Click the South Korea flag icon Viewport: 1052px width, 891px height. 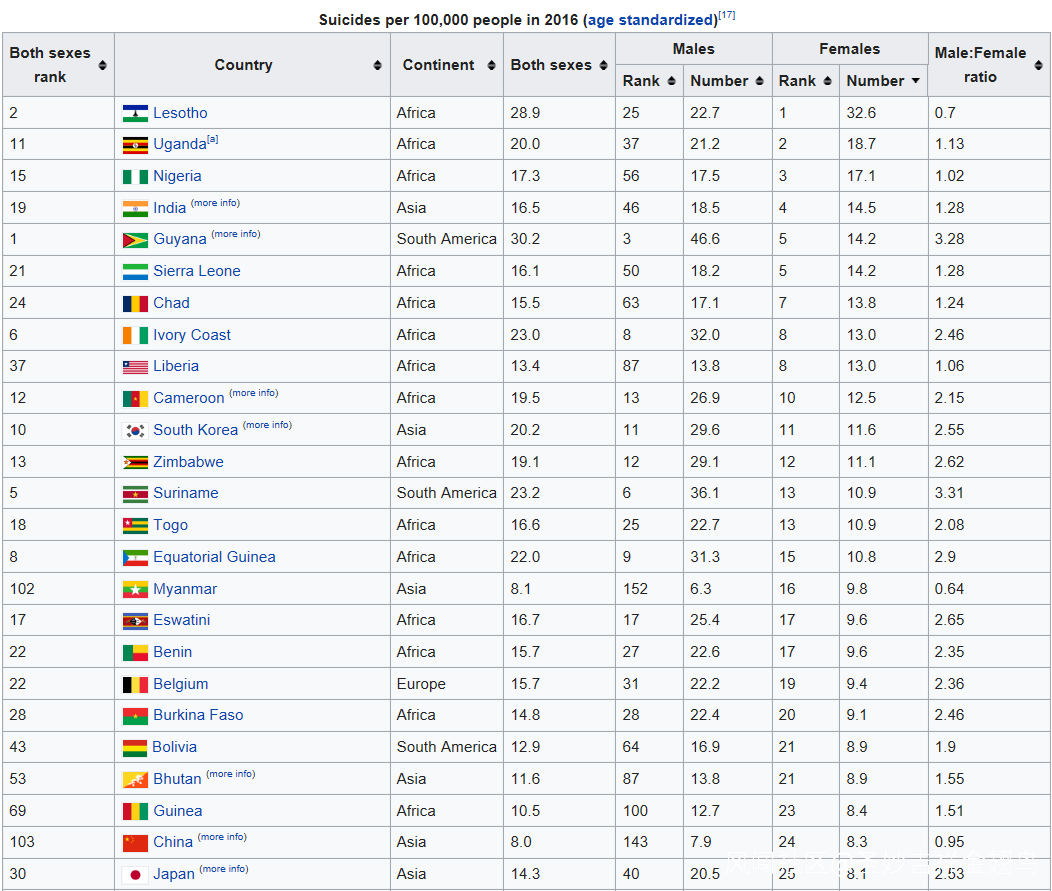pos(135,430)
